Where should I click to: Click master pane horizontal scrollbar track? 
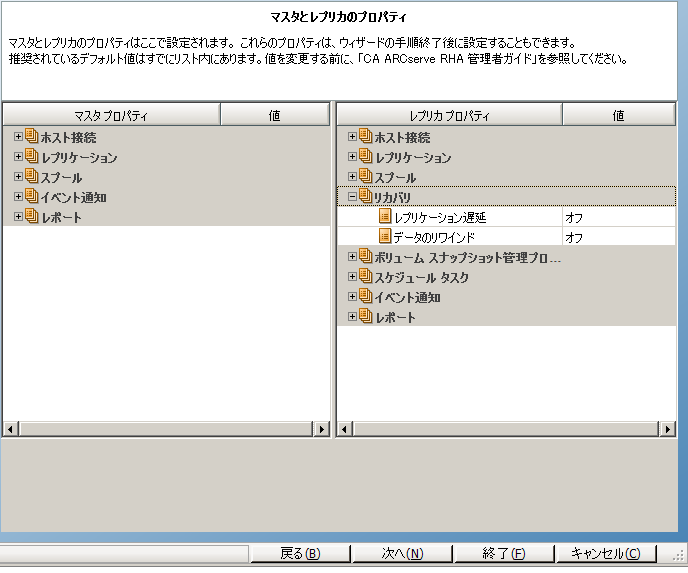click(x=166, y=429)
